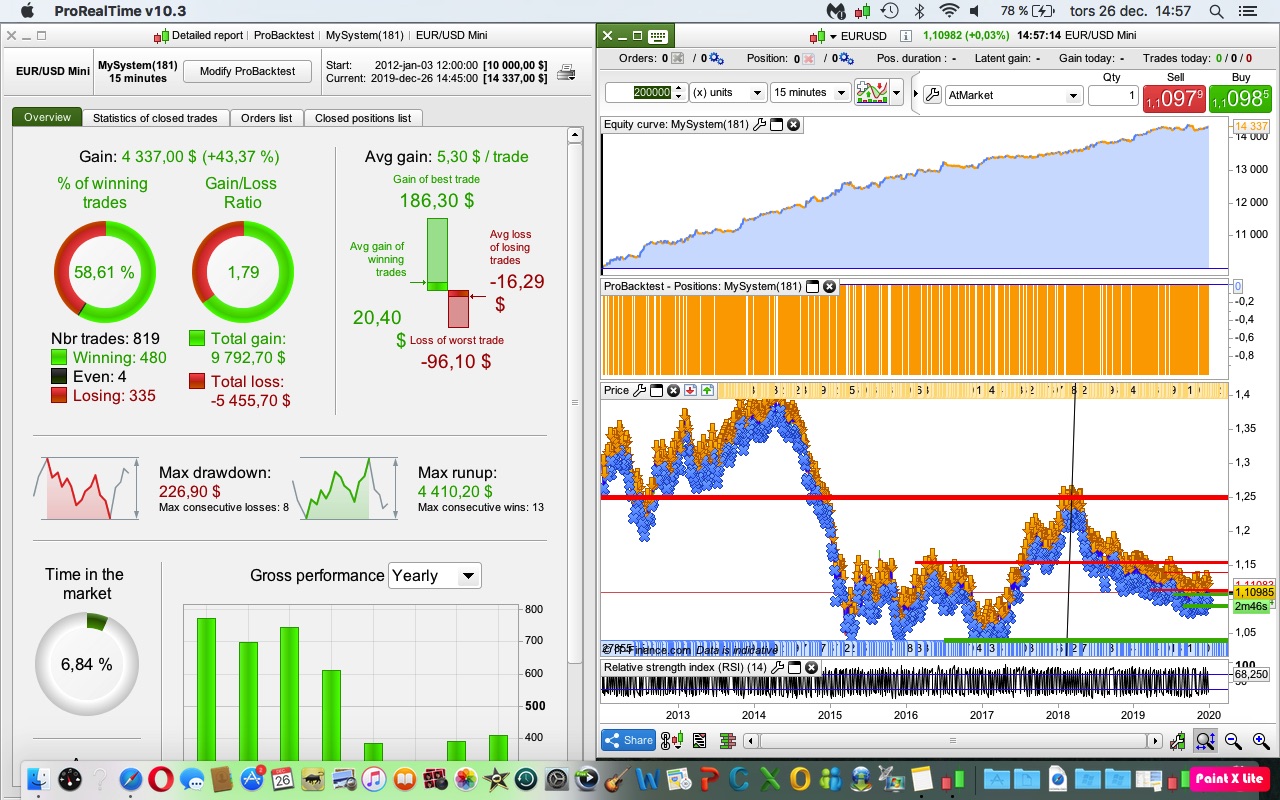Close the RSI indicator panel
Image resolution: width=1280 pixels, height=800 pixels.
pyautogui.click(x=811, y=667)
